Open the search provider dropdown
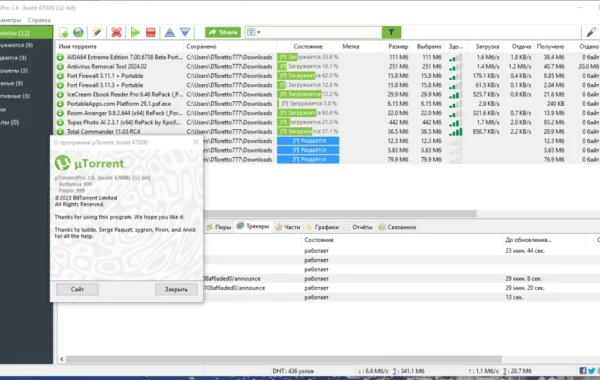Screen dimensions: 600x380 pyautogui.click(x=253, y=33)
